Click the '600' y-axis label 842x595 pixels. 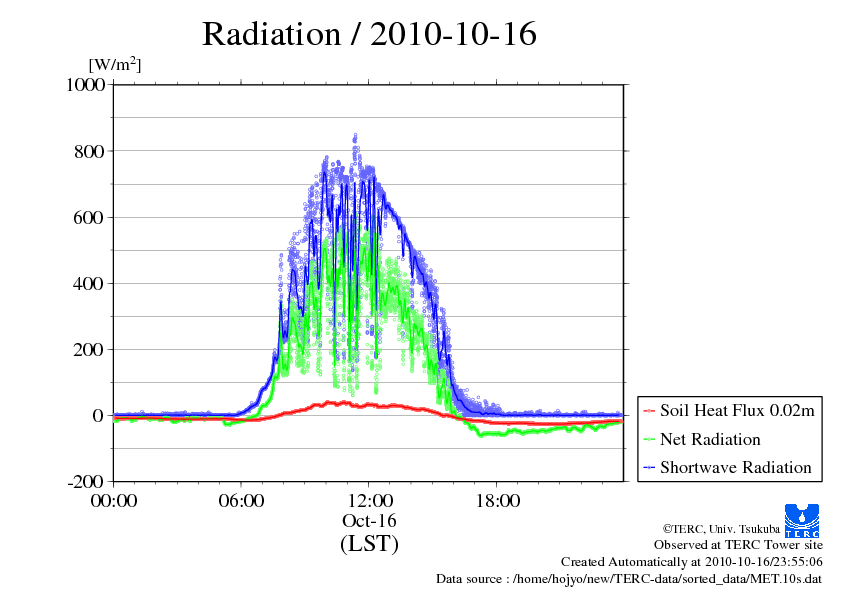click(x=89, y=217)
